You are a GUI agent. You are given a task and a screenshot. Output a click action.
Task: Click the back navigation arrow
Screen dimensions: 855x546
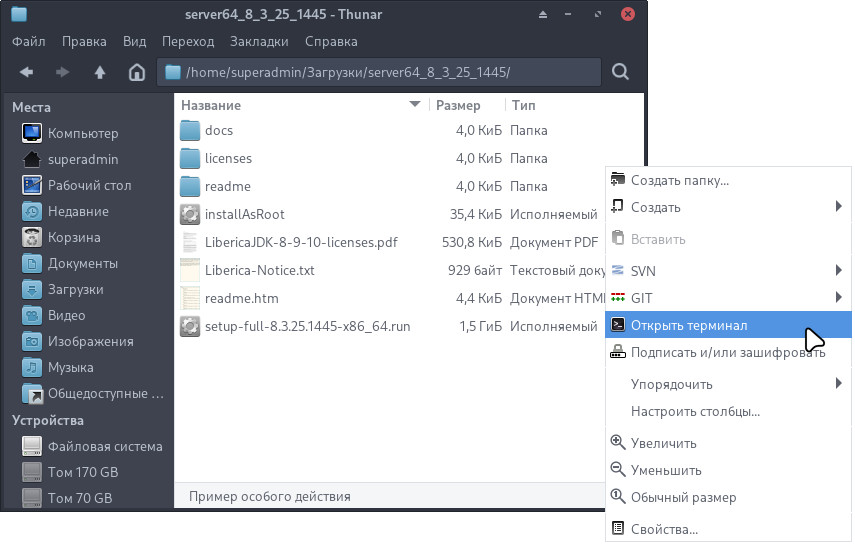coord(26,72)
